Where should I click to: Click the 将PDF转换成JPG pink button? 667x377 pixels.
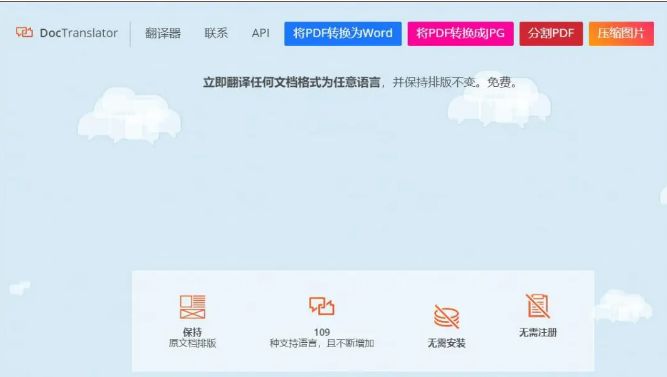[x=460, y=34]
